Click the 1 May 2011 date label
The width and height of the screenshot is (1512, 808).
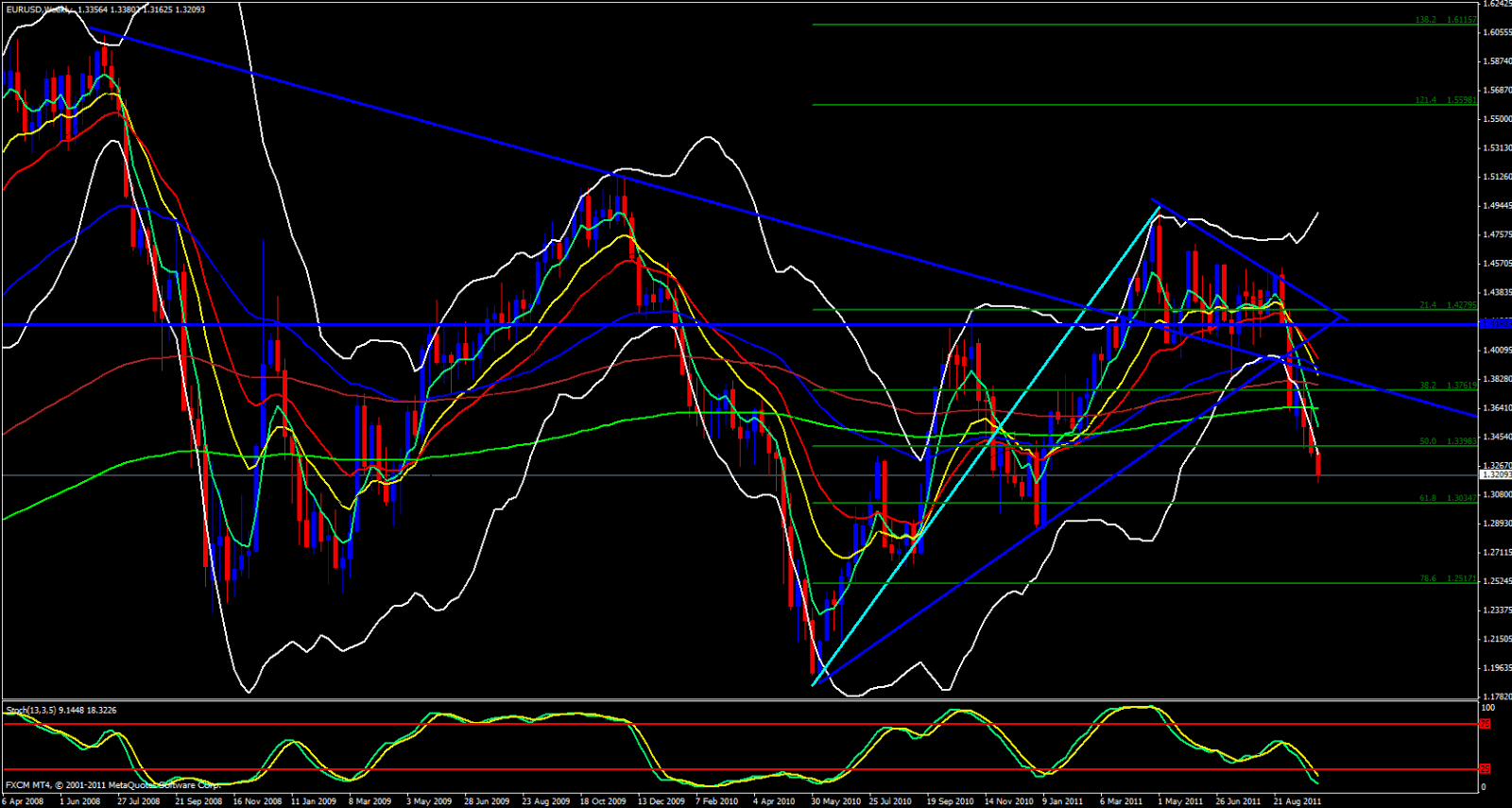(1182, 801)
